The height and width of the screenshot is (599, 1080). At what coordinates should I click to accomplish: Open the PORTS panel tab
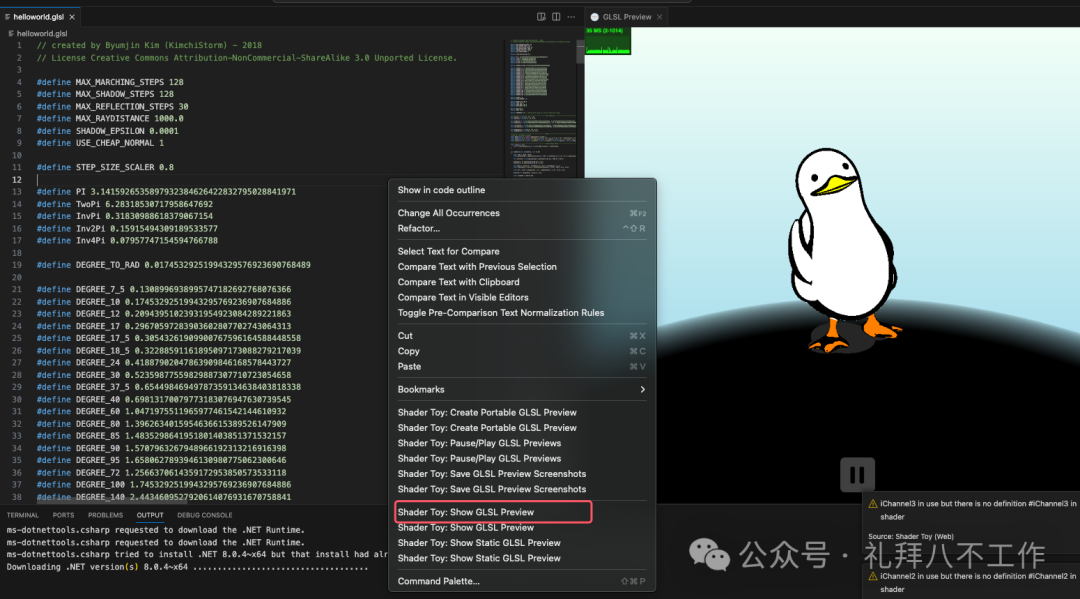pyautogui.click(x=63, y=515)
